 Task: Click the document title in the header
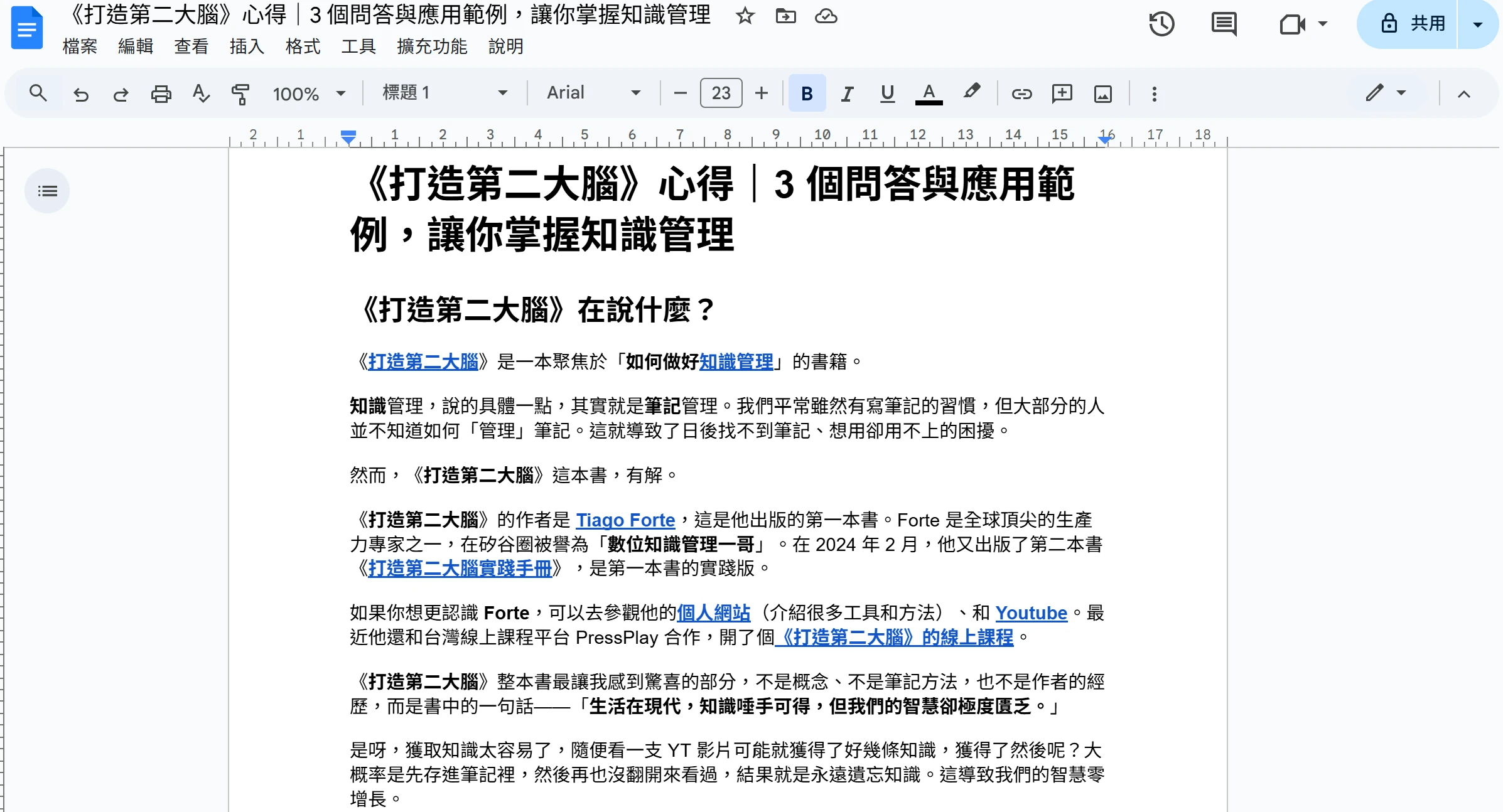(387, 15)
